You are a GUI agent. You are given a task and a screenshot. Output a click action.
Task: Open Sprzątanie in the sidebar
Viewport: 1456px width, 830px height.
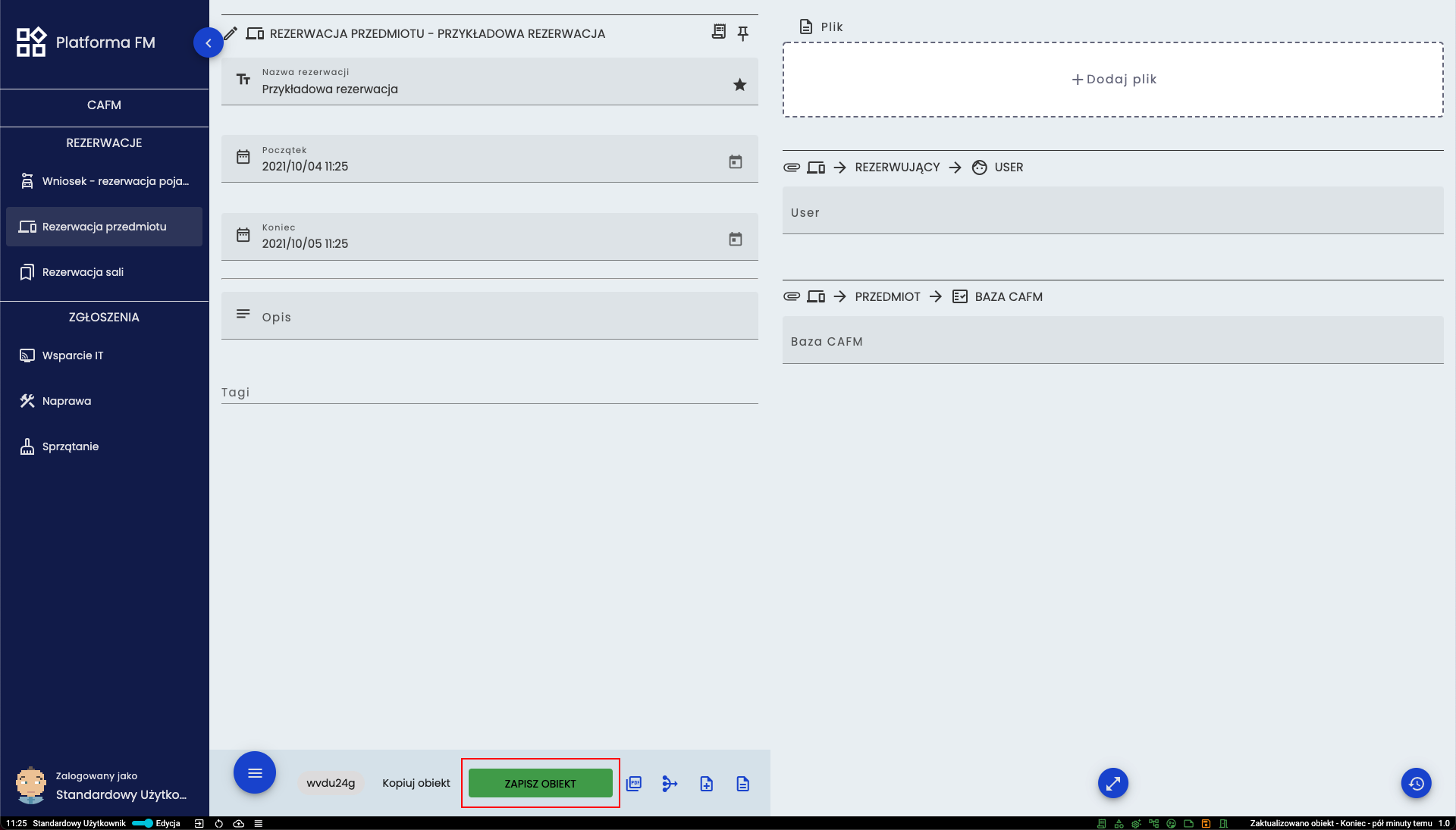(104, 446)
